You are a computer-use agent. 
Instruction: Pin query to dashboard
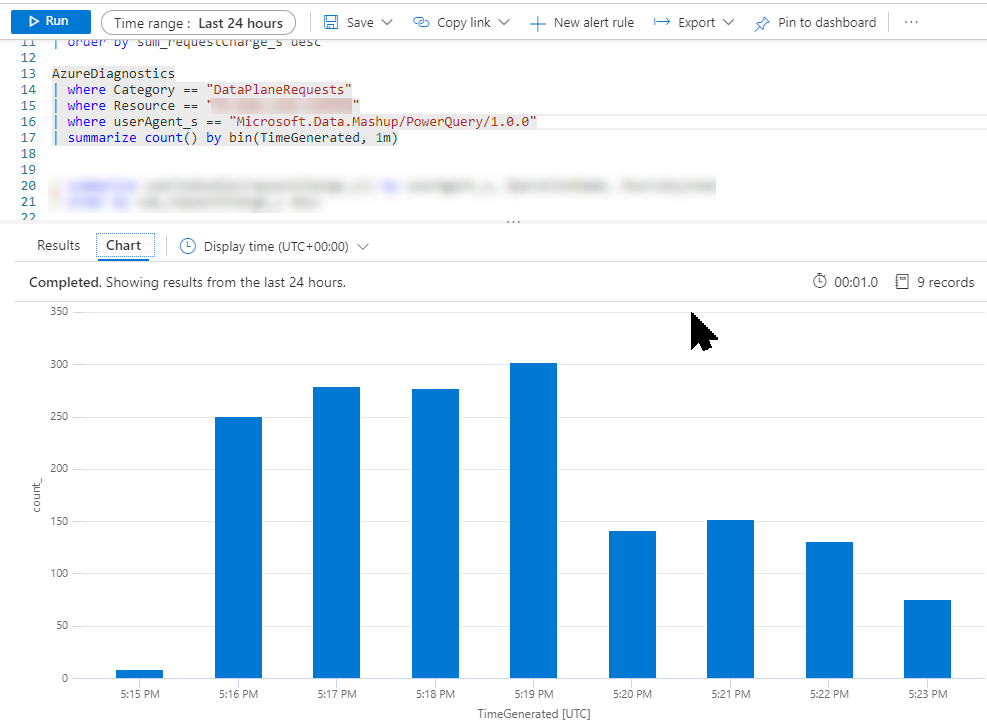(x=815, y=22)
